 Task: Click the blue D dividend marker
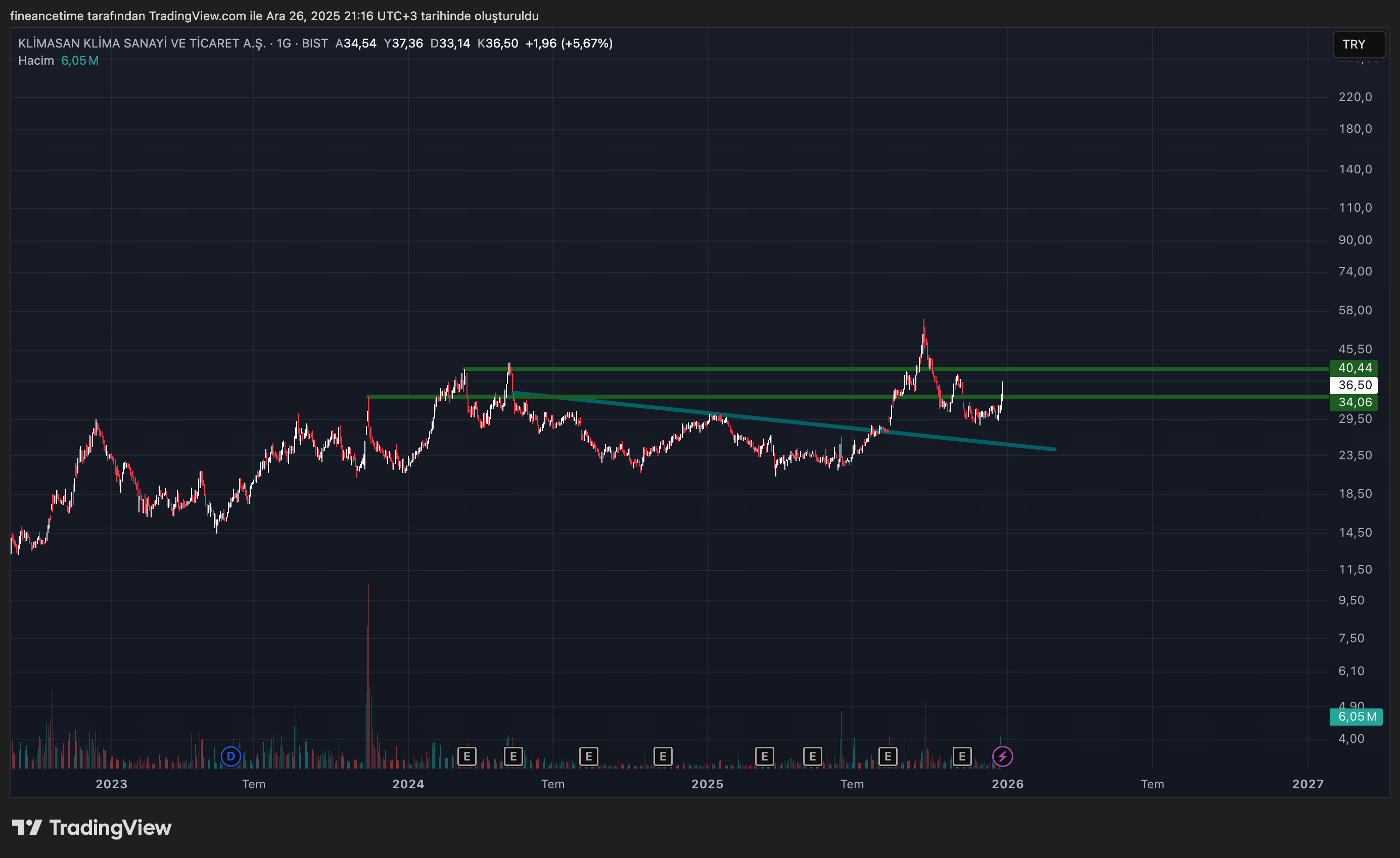tap(230, 756)
